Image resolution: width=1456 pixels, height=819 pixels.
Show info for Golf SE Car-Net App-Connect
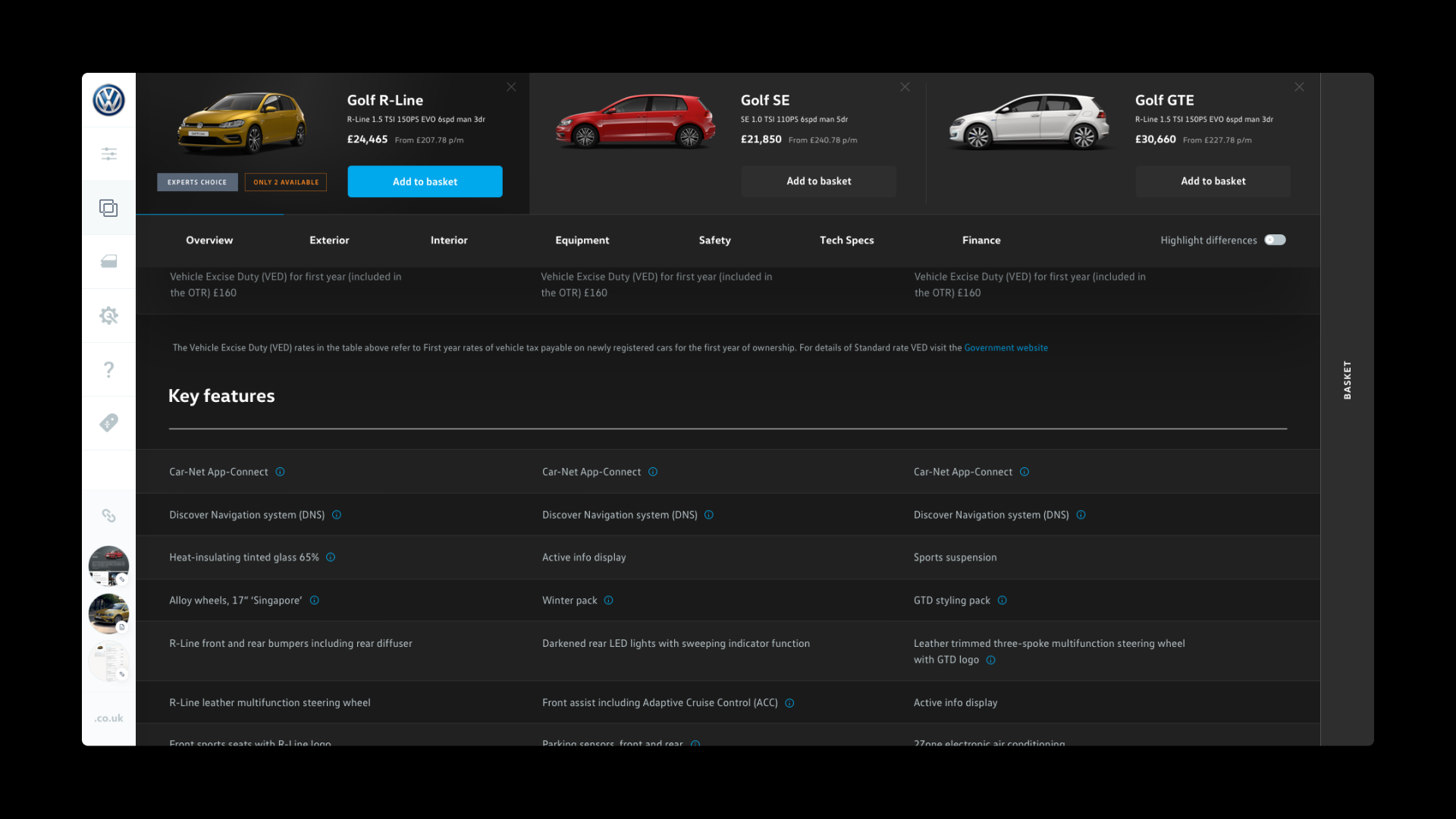(653, 472)
